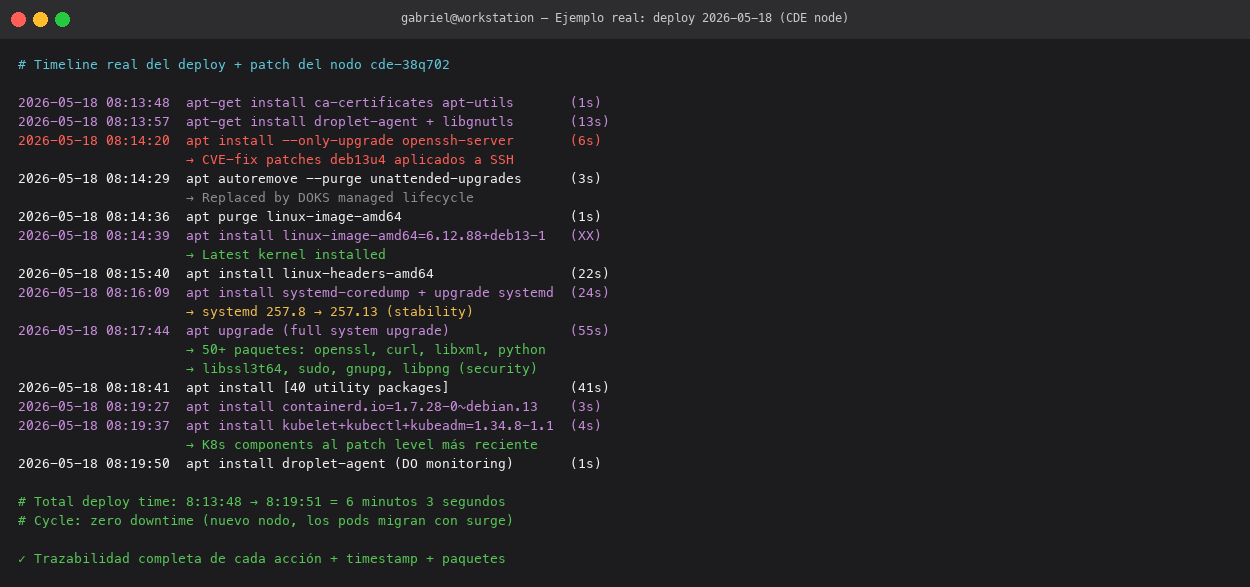Click timestamp 2026-05-18 08:14:36
The image size is (1250, 587).
click(x=94, y=217)
